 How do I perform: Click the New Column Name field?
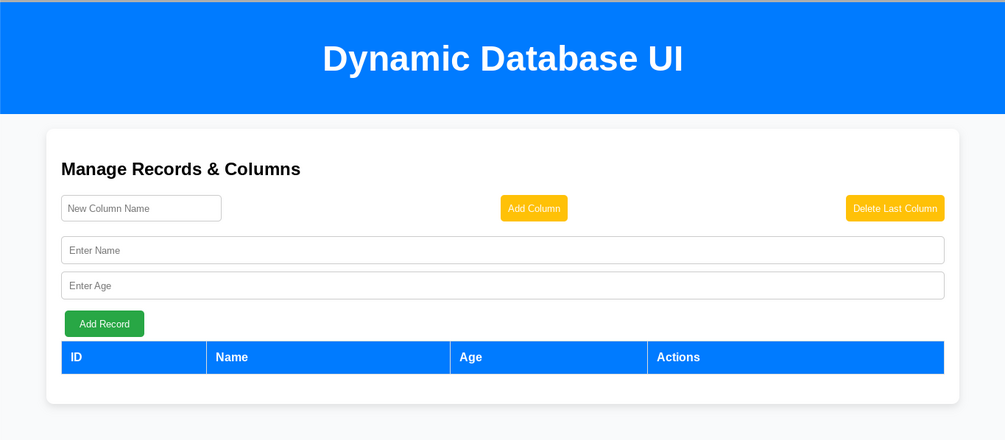click(141, 208)
